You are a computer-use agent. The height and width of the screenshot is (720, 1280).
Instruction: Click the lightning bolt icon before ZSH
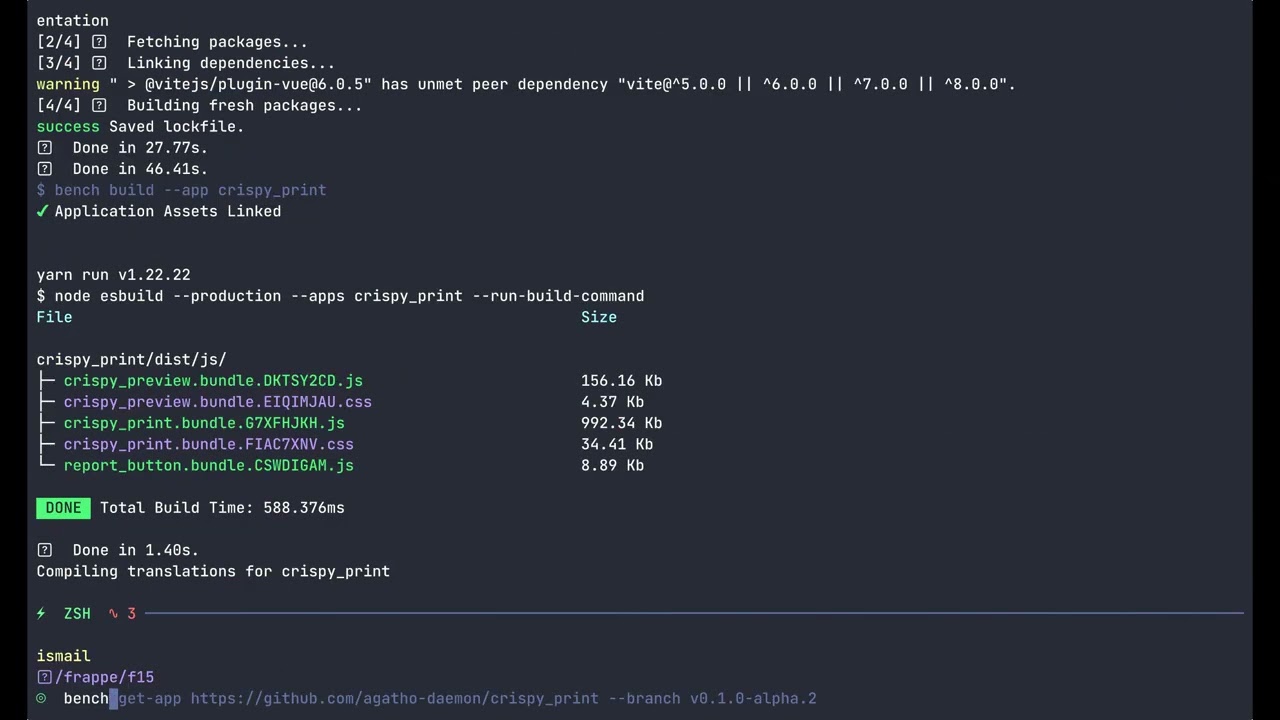[41, 613]
